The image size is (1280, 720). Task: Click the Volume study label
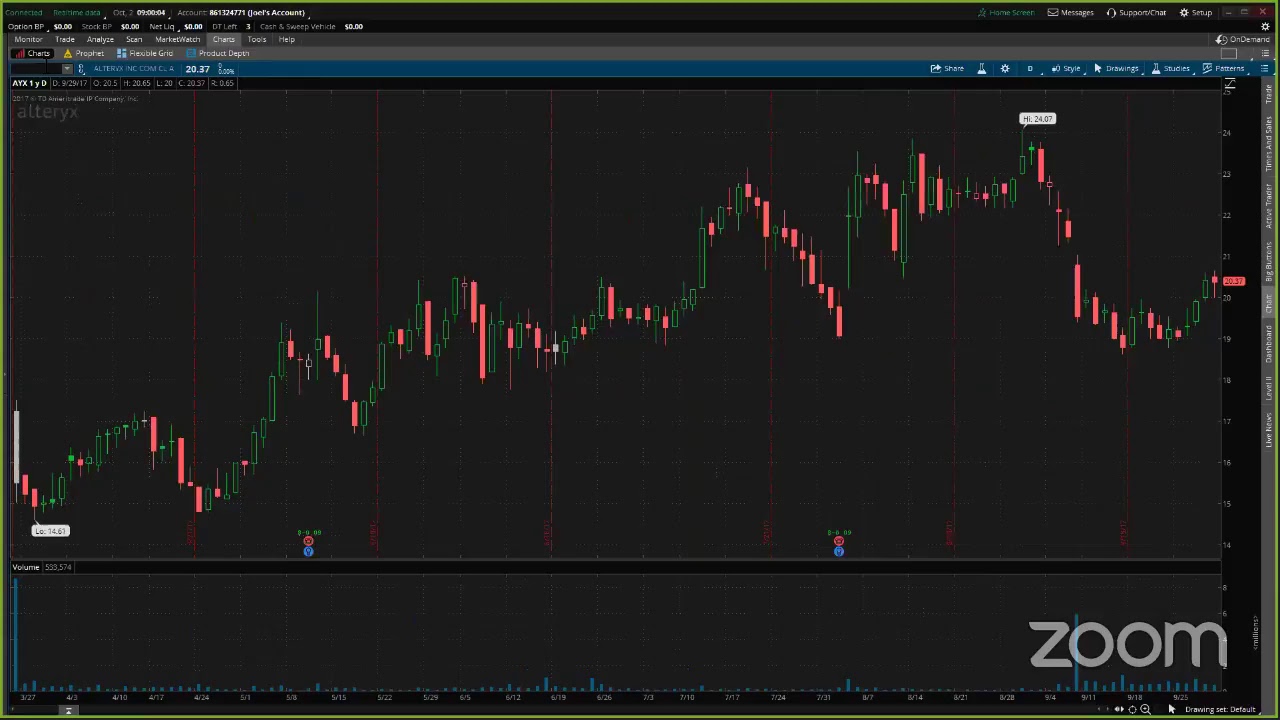pos(26,567)
